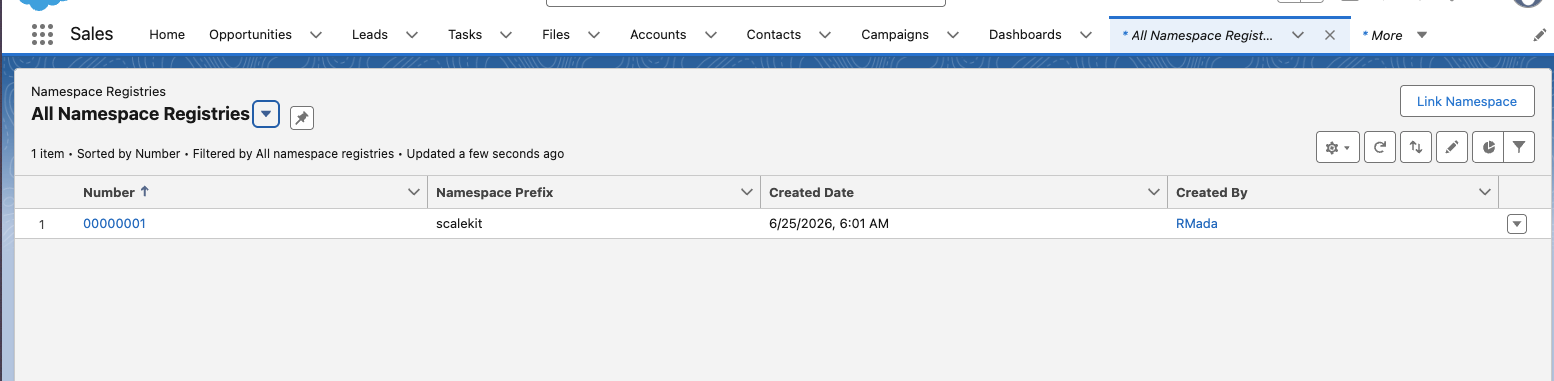The height and width of the screenshot is (381, 1554).
Task: Open the App Launcher grid icon
Action: tap(42, 34)
